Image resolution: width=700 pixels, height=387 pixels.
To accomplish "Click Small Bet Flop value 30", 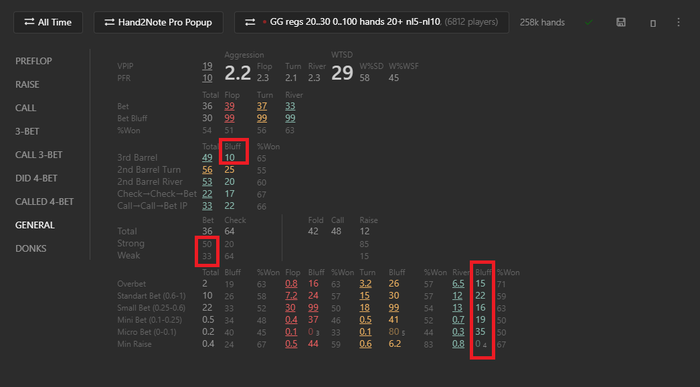I will tap(290, 308).
